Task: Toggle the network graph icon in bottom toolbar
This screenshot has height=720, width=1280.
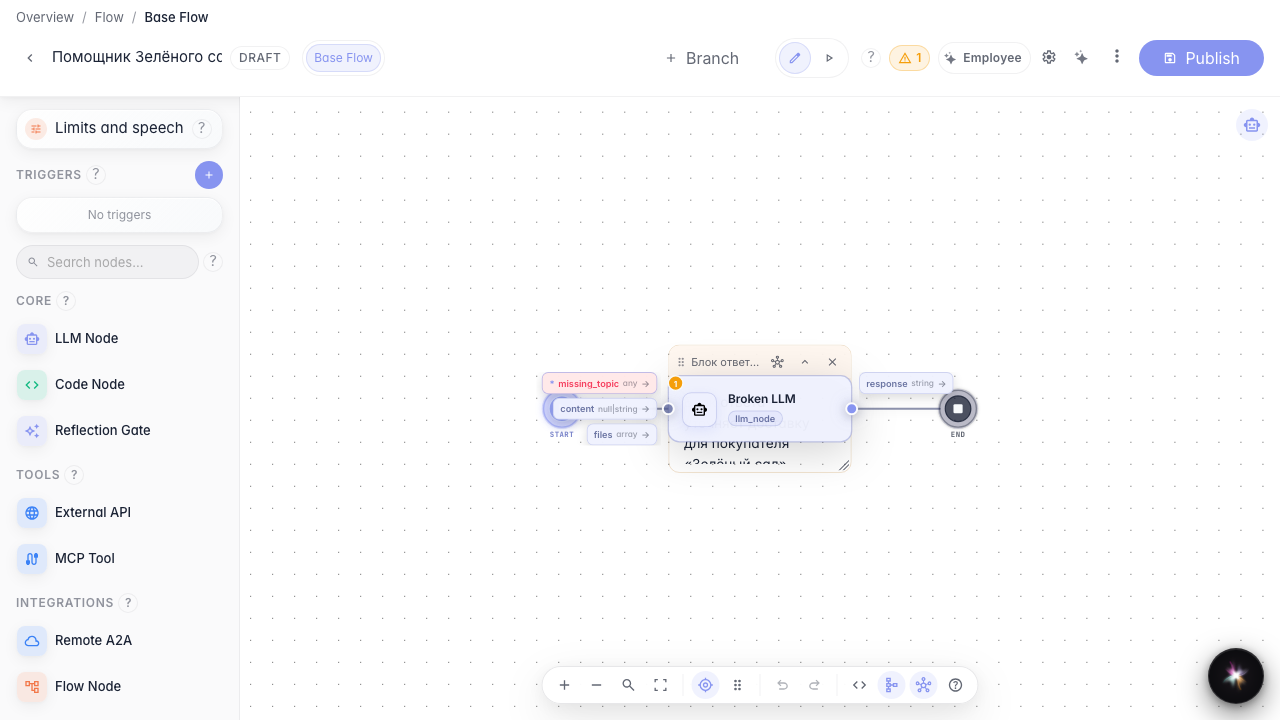Action: pos(923,685)
